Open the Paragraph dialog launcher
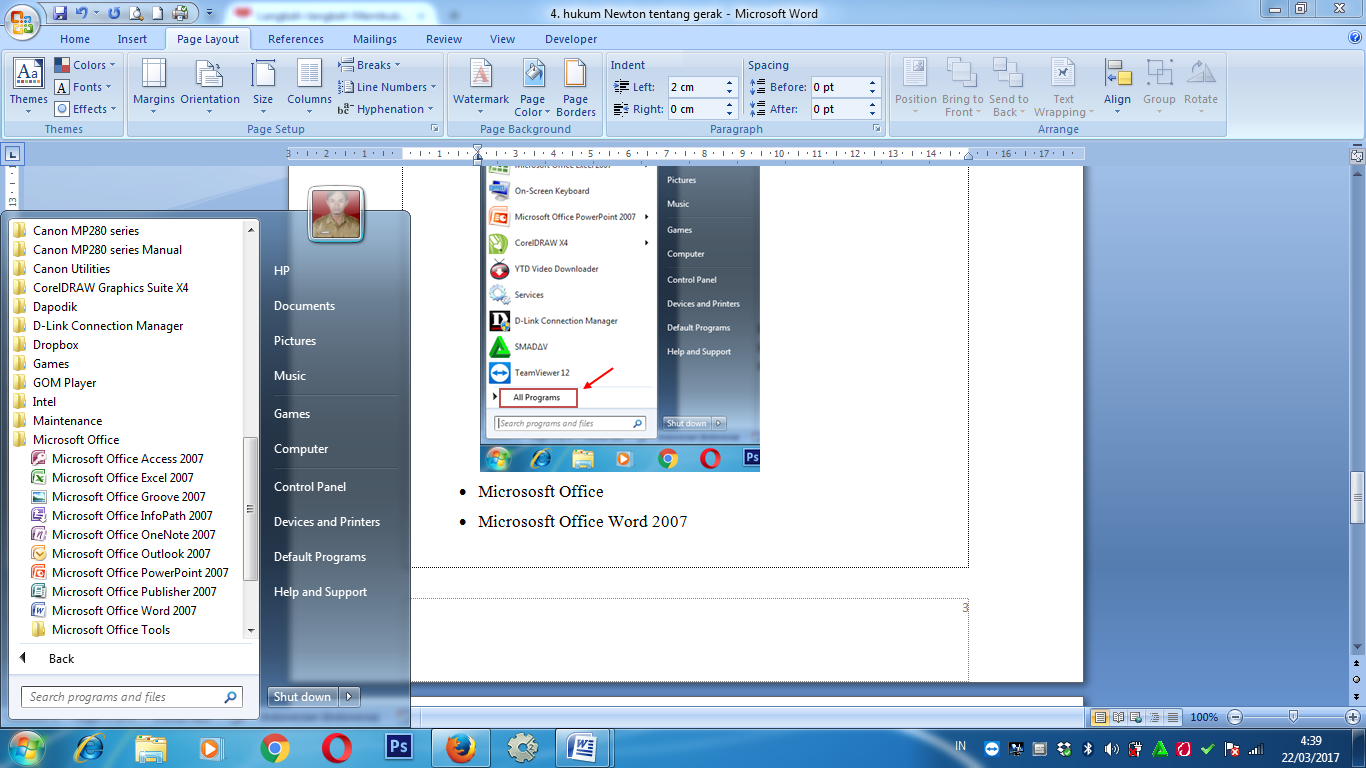 (876, 129)
